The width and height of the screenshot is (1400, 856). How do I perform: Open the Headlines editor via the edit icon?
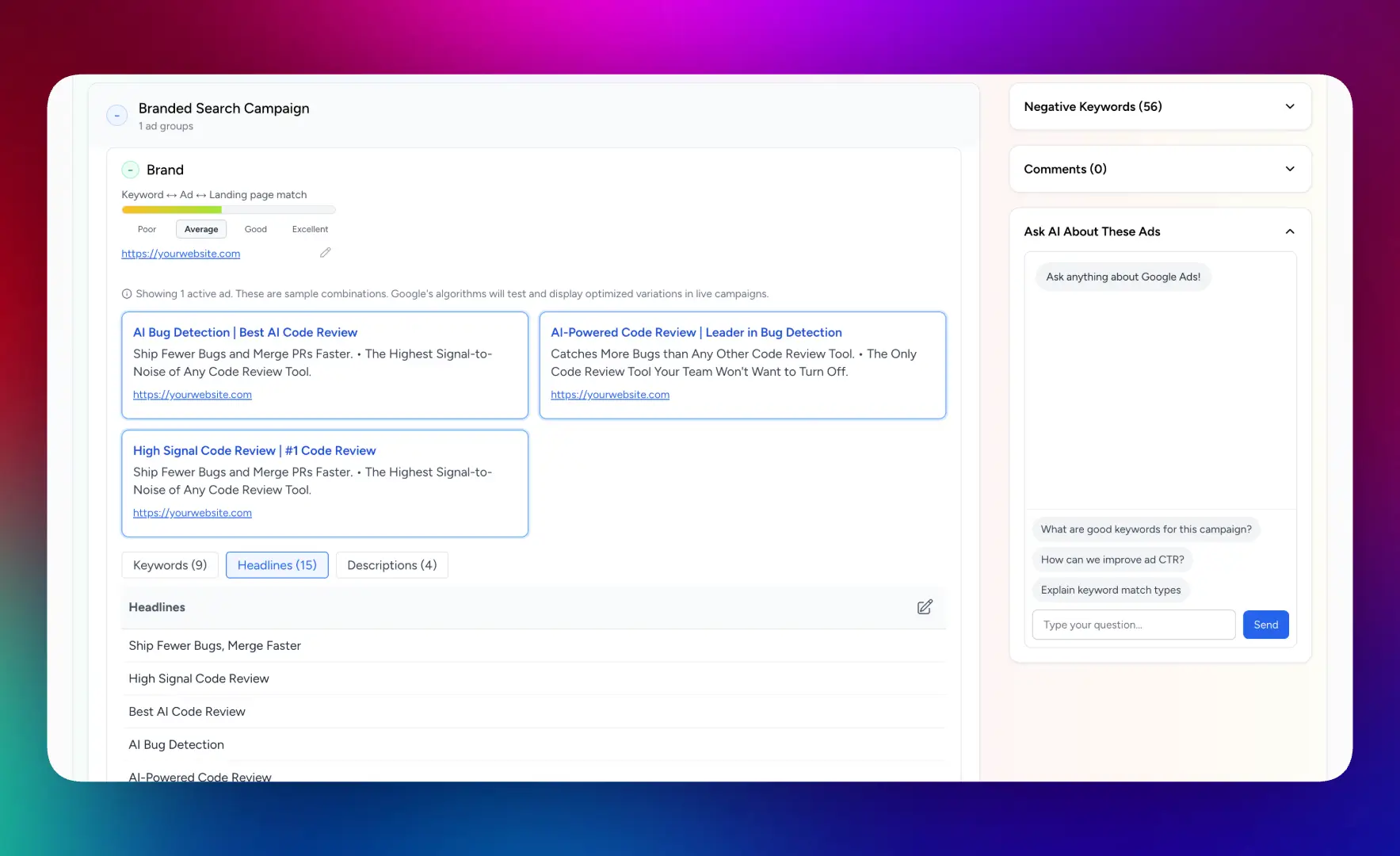[925, 606]
